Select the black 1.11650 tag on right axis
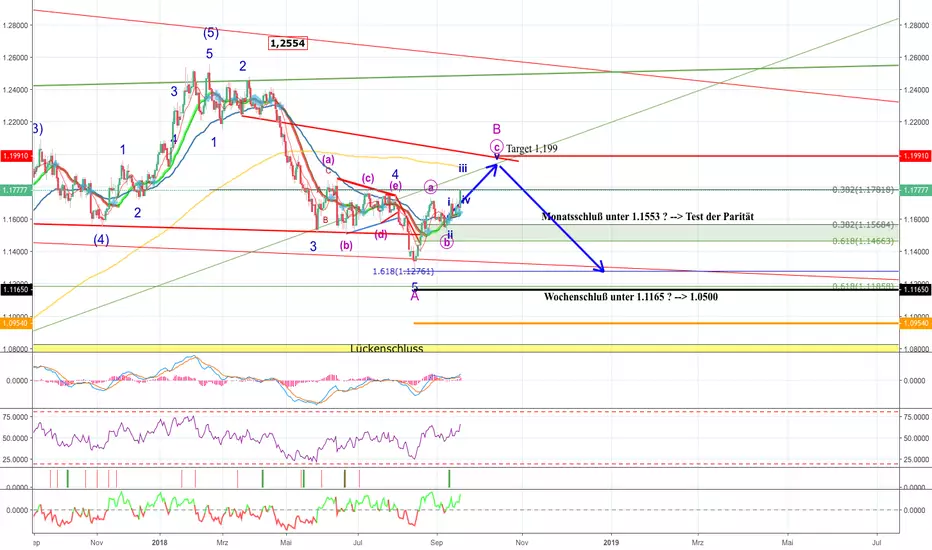The image size is (932, 550). tap(915, 290)
